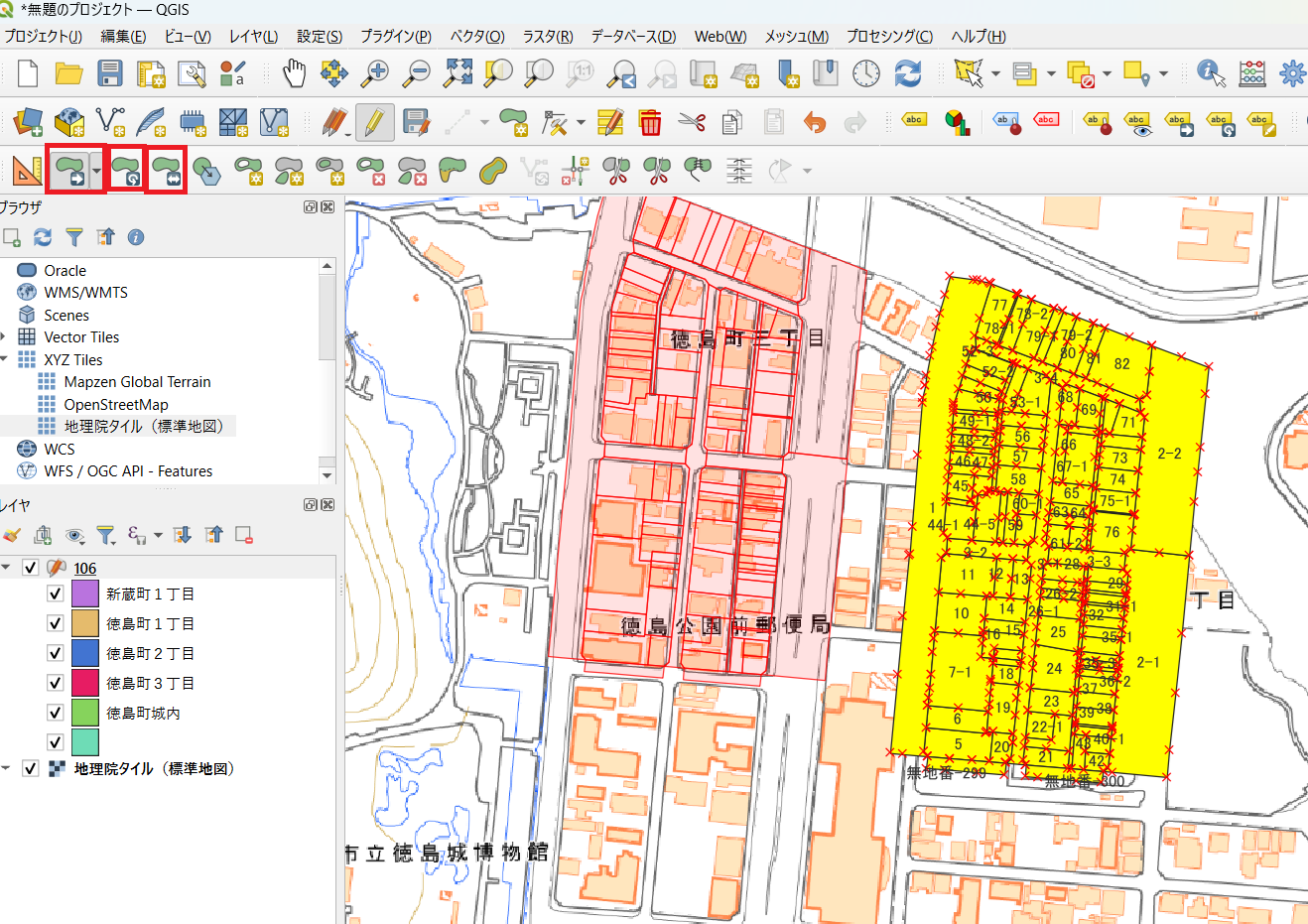Activate the Pan Map hand tool
The width and height of the screenshot is (1308, 924).
tap(294, 73)
